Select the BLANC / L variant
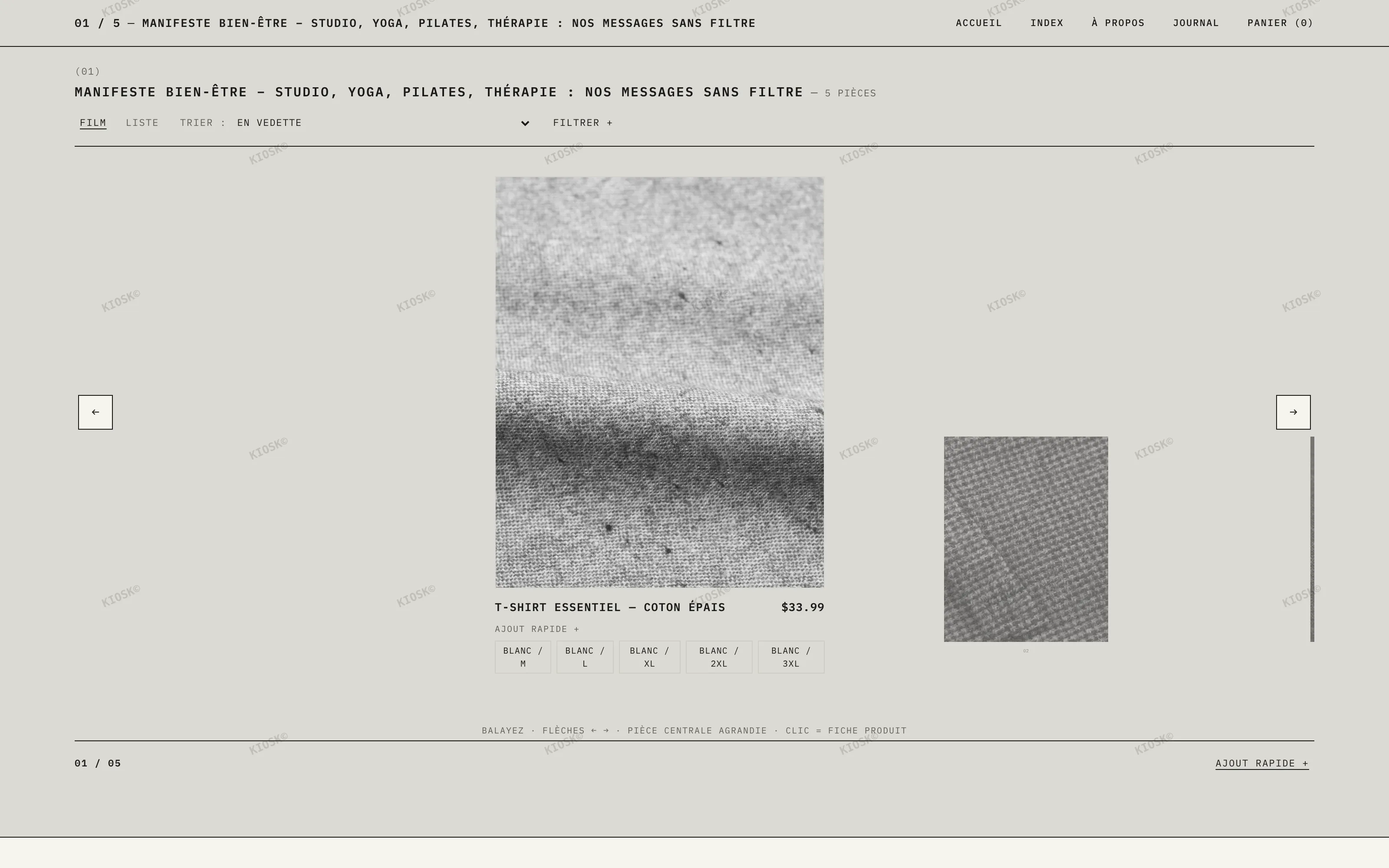Screen dimensions: 1389x868 [x=585, y=657]
